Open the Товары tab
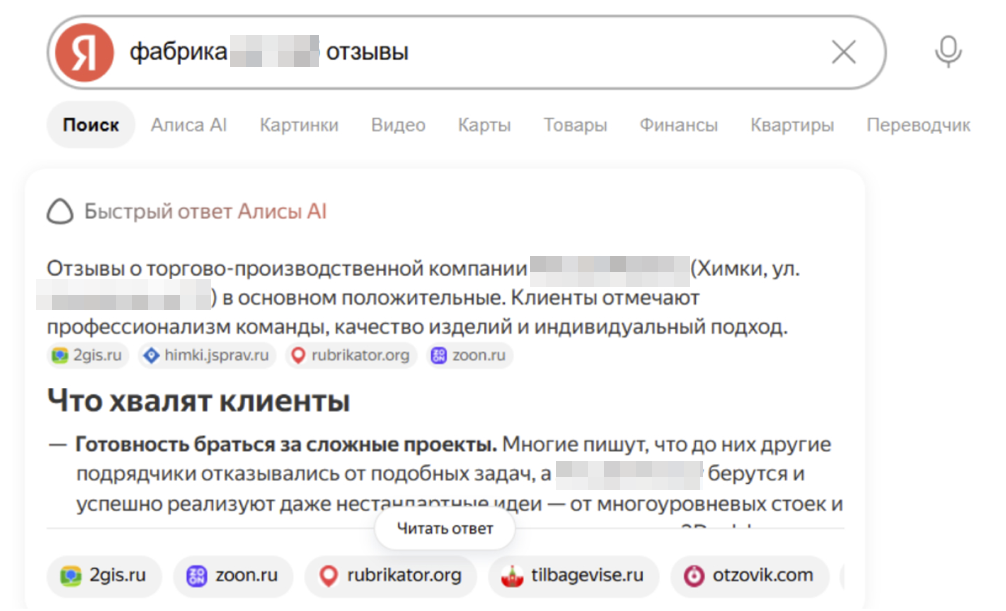 point(575,125)
